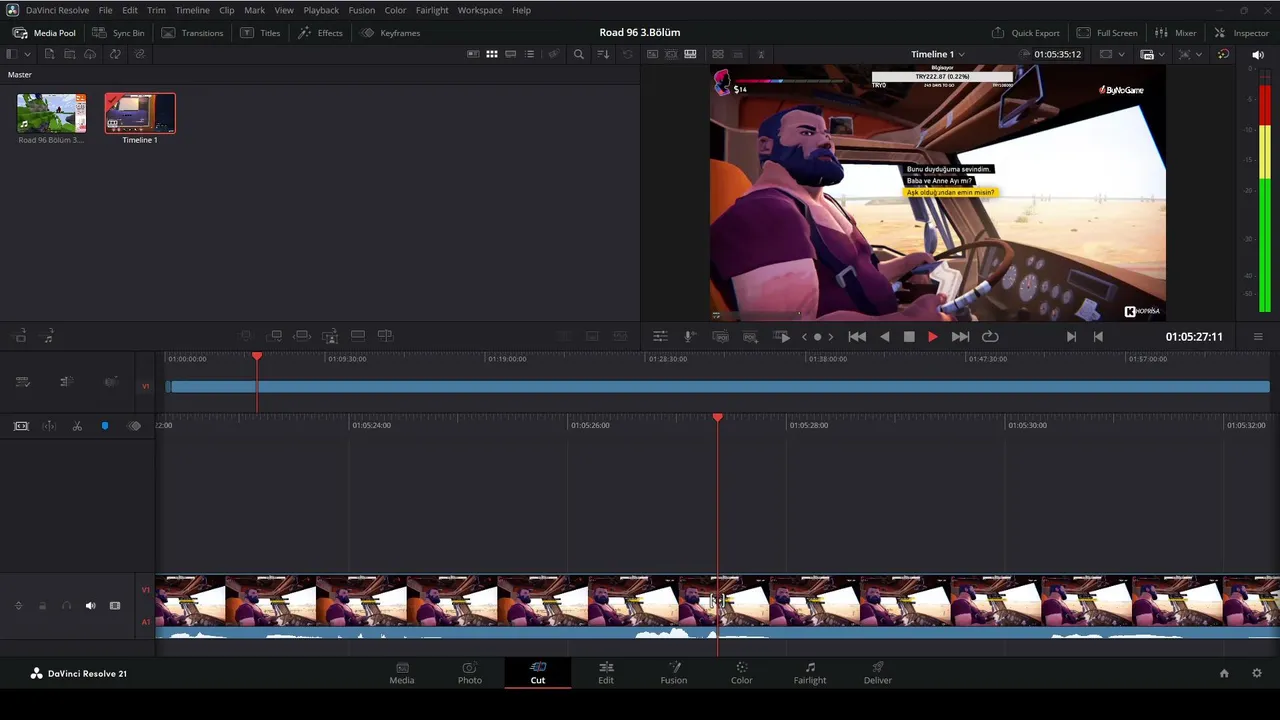Open viewer safe area dropdown arrow
1280x720 pixels.
point(1121,54)
